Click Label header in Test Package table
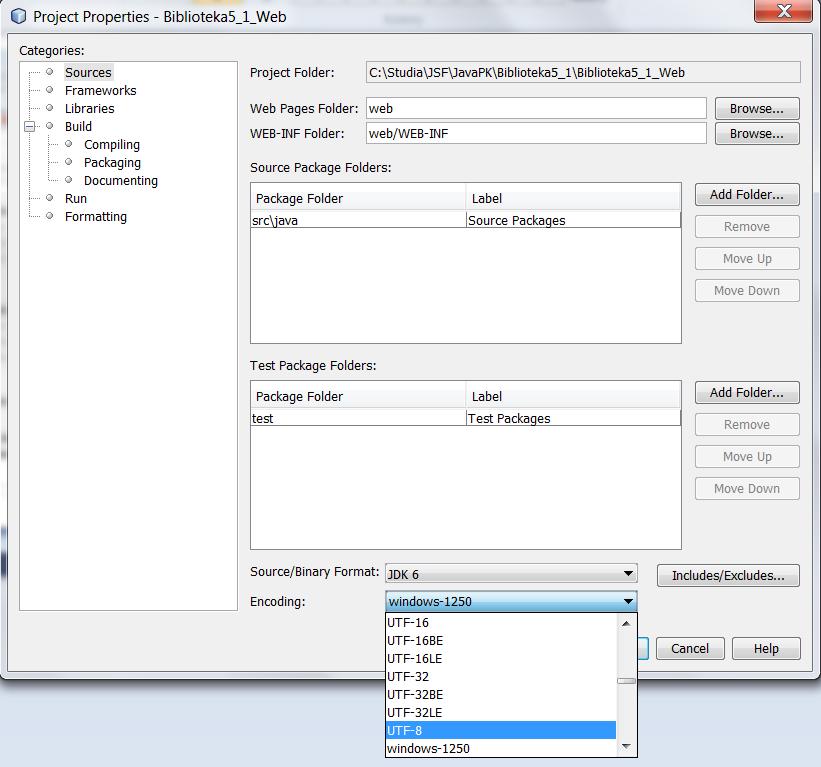Screen dimensions: 821x767 (x=573, y=396)
